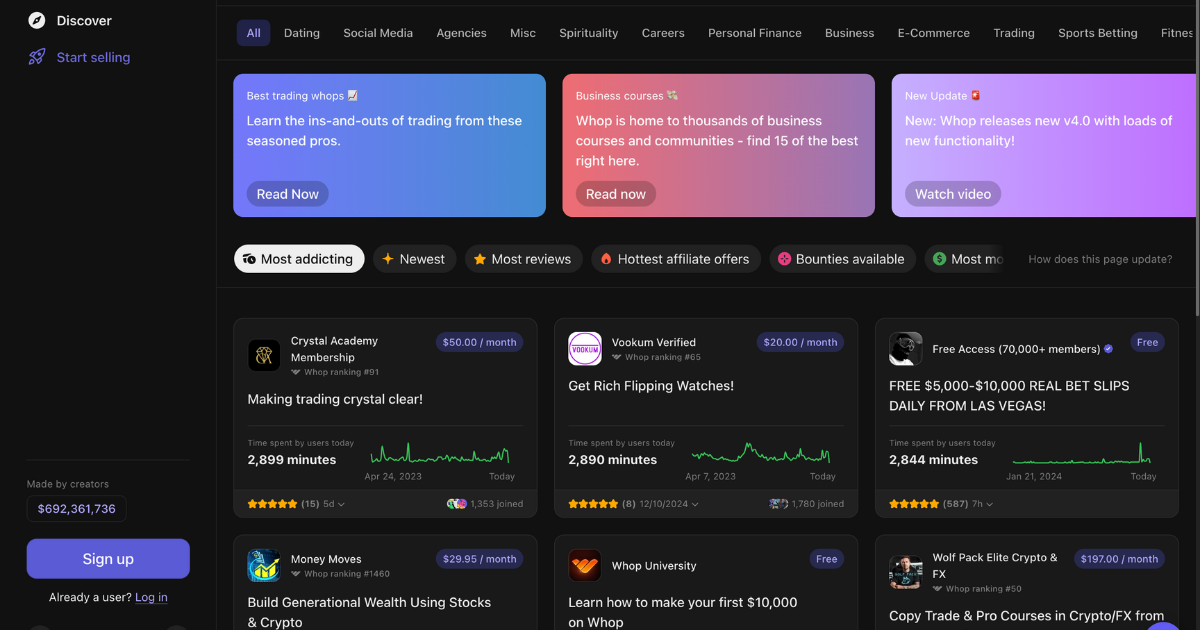Expand Free Access reviews 7h chevron
Viewport: 1200px width, 630px height.
pos(989,505)
